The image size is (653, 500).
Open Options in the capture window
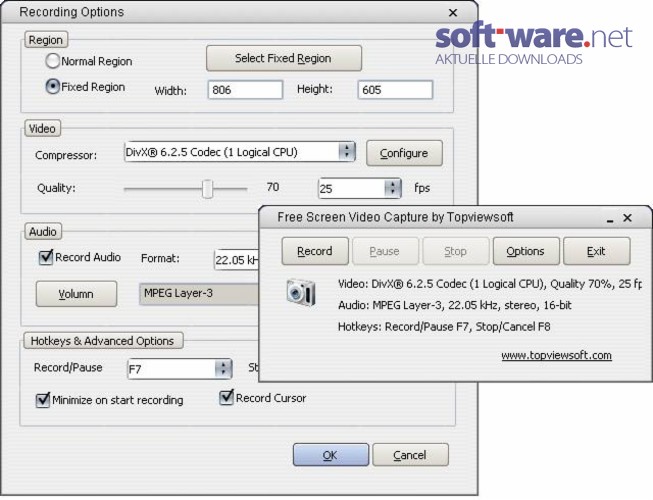[526, 251]
